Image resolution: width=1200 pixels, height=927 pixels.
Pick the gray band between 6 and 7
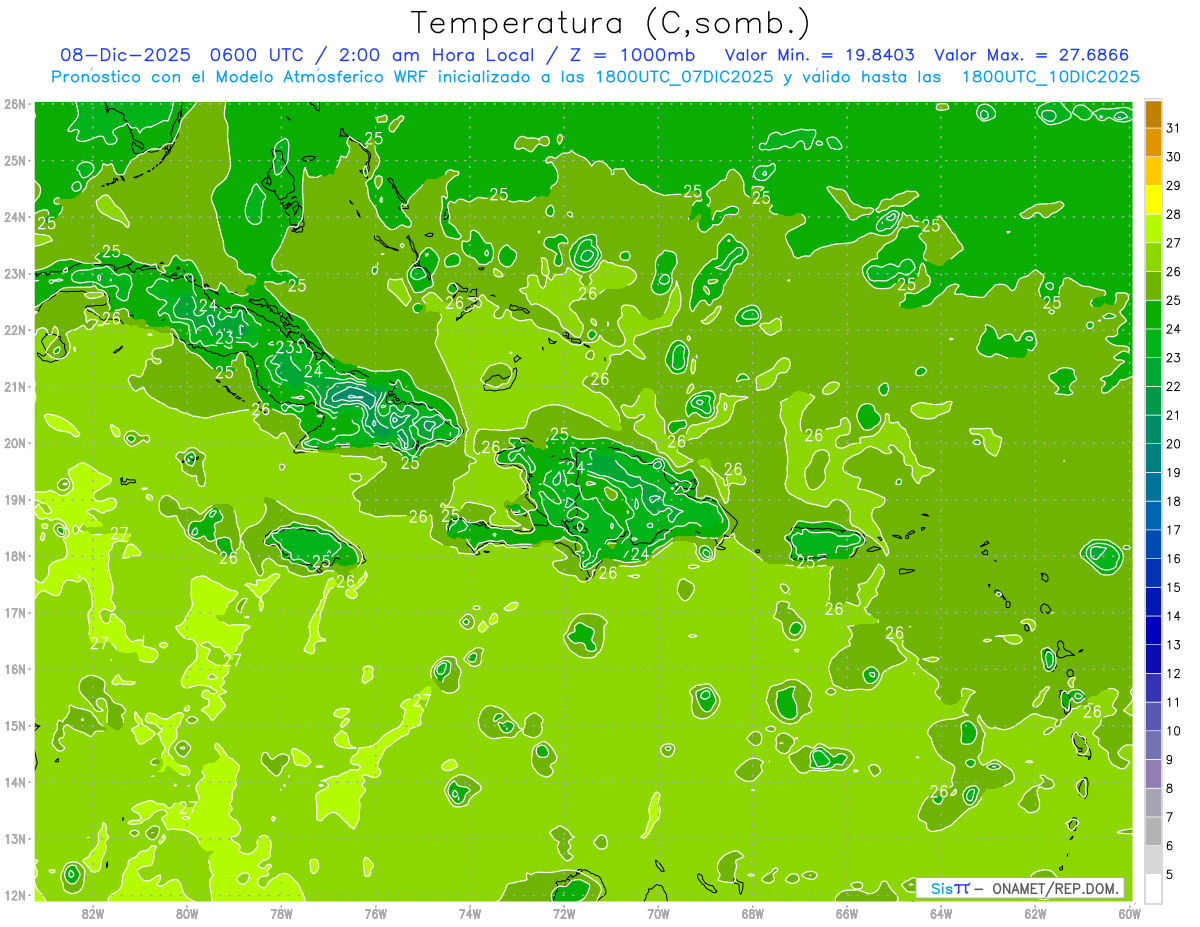(x=1153, y=831)
